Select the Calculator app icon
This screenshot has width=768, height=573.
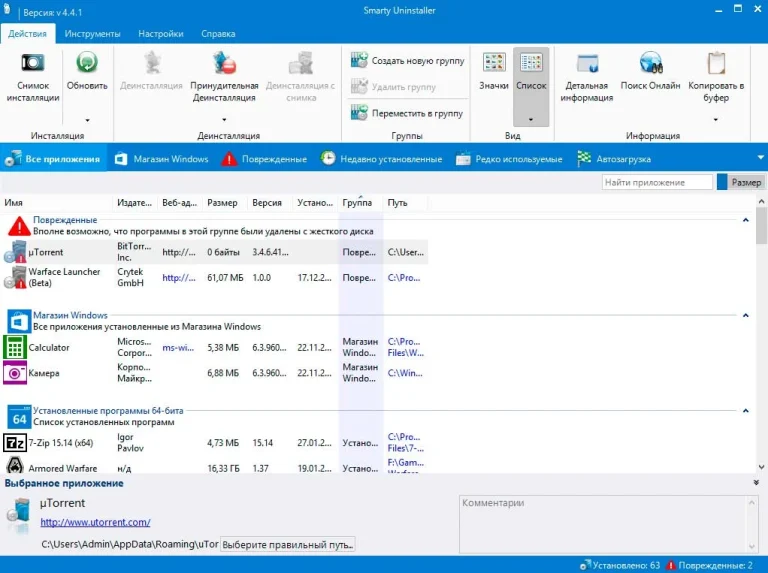[15, 347]
